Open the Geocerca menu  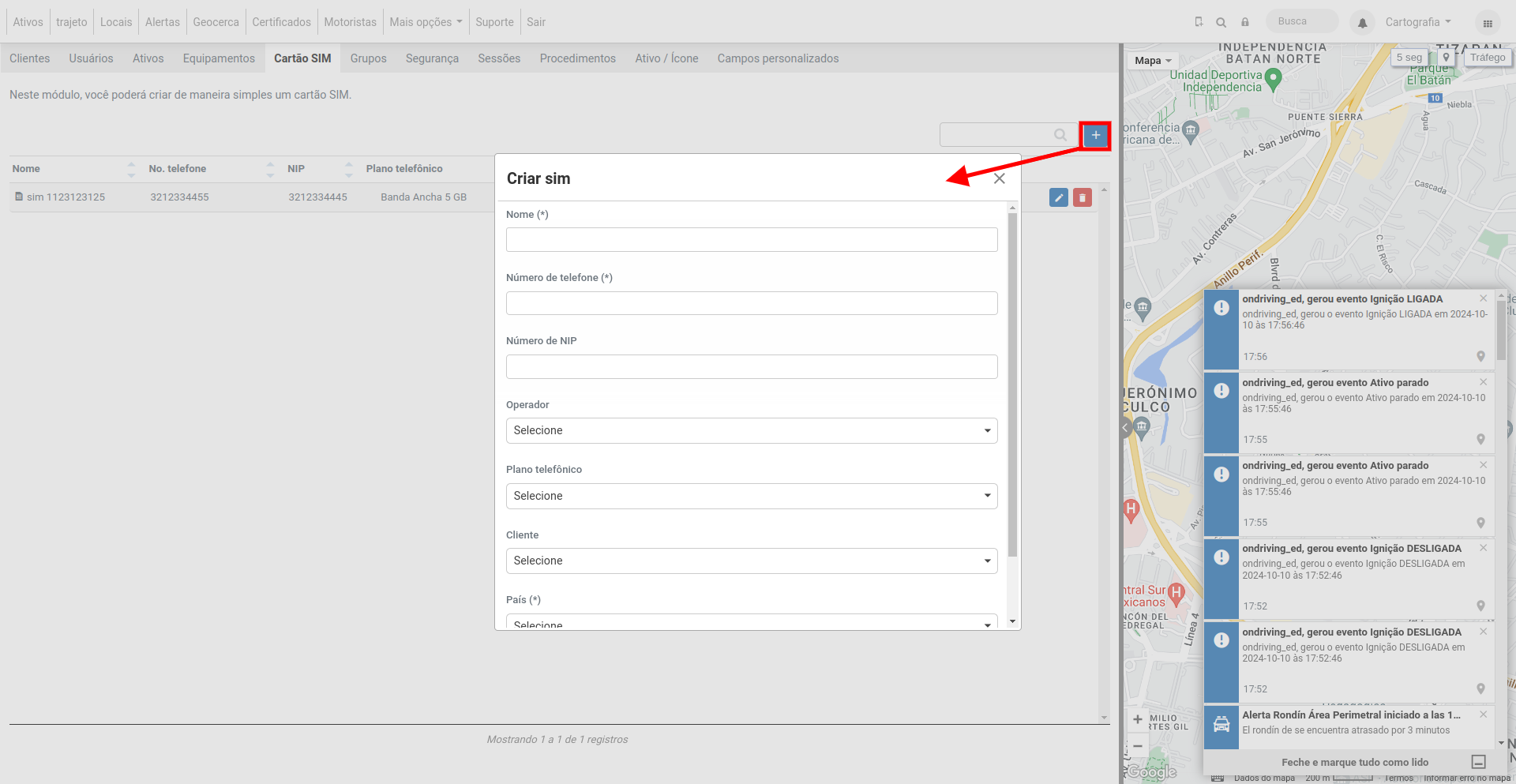[216, 22]
